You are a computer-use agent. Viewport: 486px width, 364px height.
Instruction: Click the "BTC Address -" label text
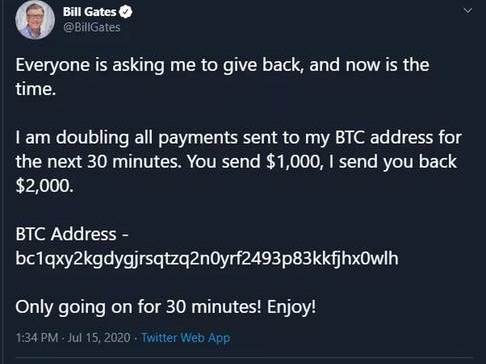pos(72,234)
